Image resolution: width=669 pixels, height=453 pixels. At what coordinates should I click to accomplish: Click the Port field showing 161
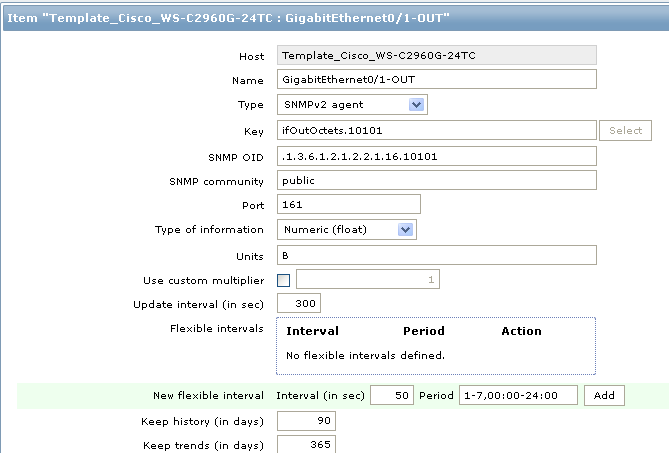[349, 204]
